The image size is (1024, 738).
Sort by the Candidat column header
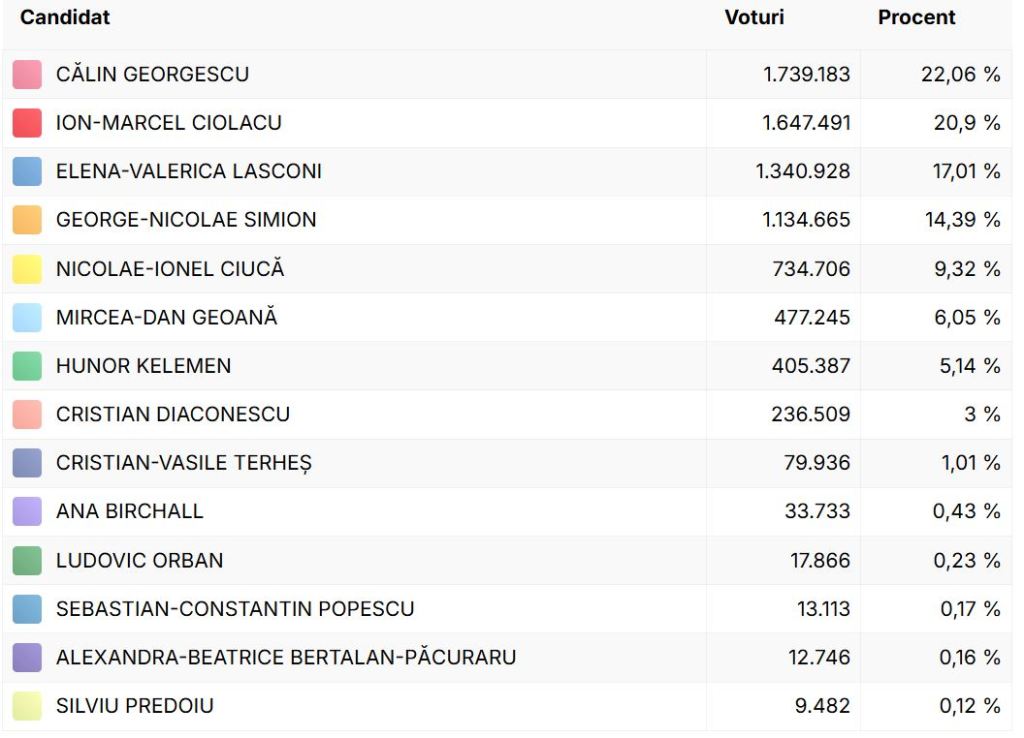(65, 18)
